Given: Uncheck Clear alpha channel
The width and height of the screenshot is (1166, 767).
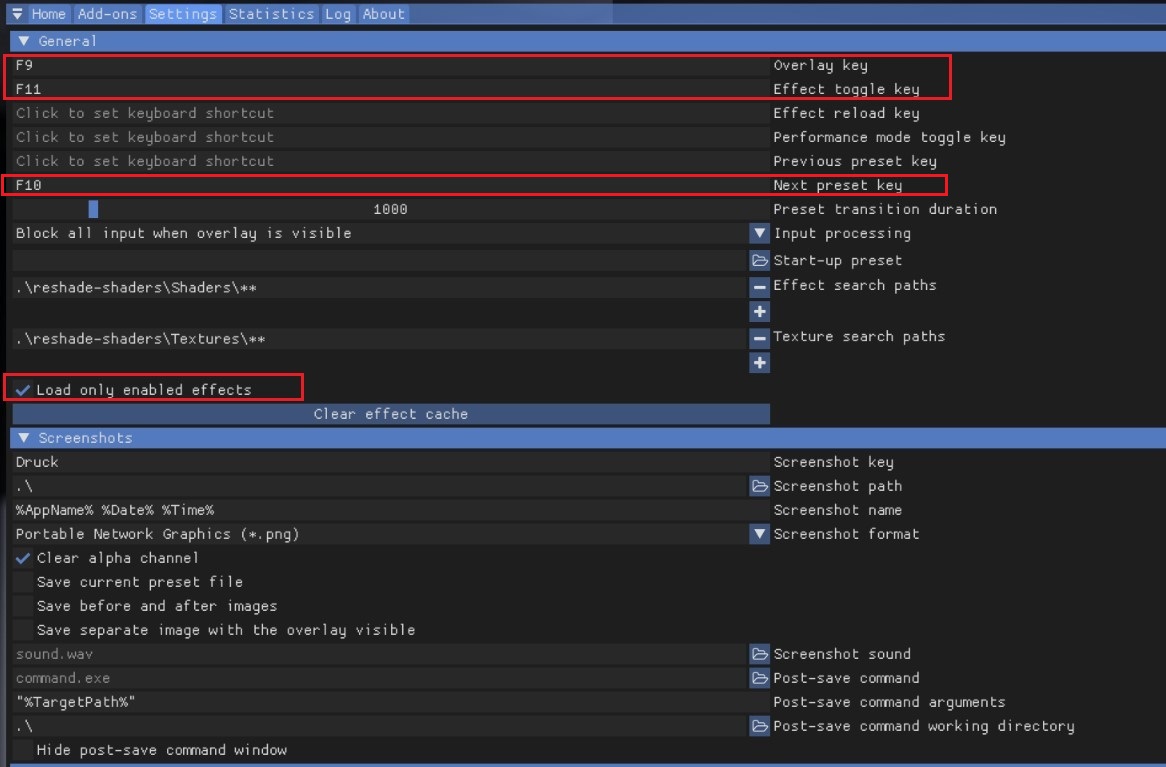Looking at the screenshot, I should pos(24,558).
